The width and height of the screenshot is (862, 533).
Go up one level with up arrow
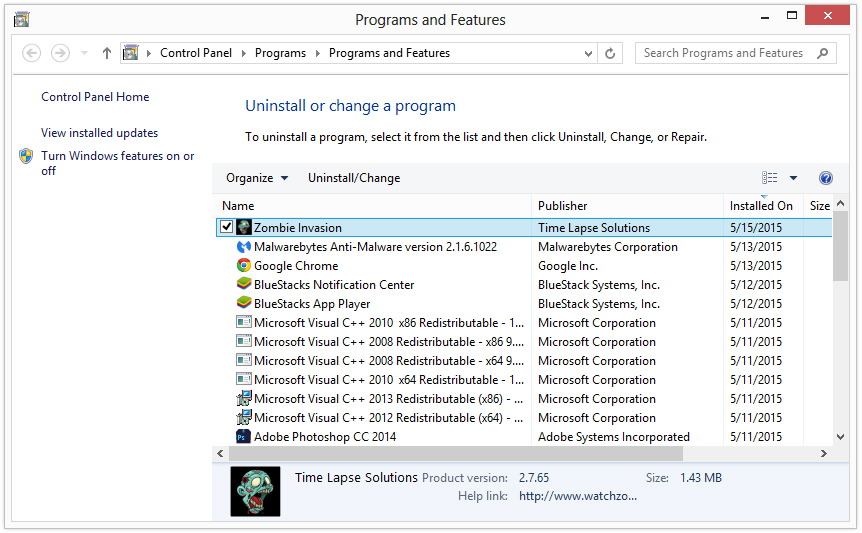pos(107,53)
